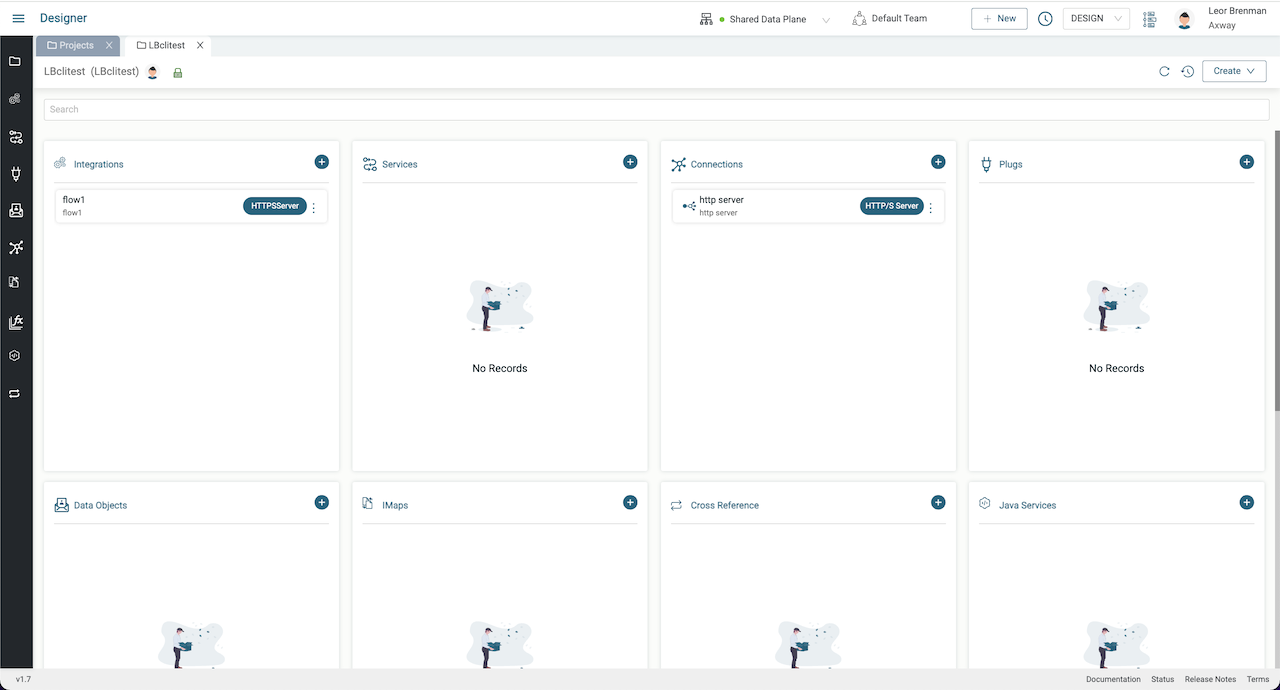Open the Release Notes link

coord(1210,679)
